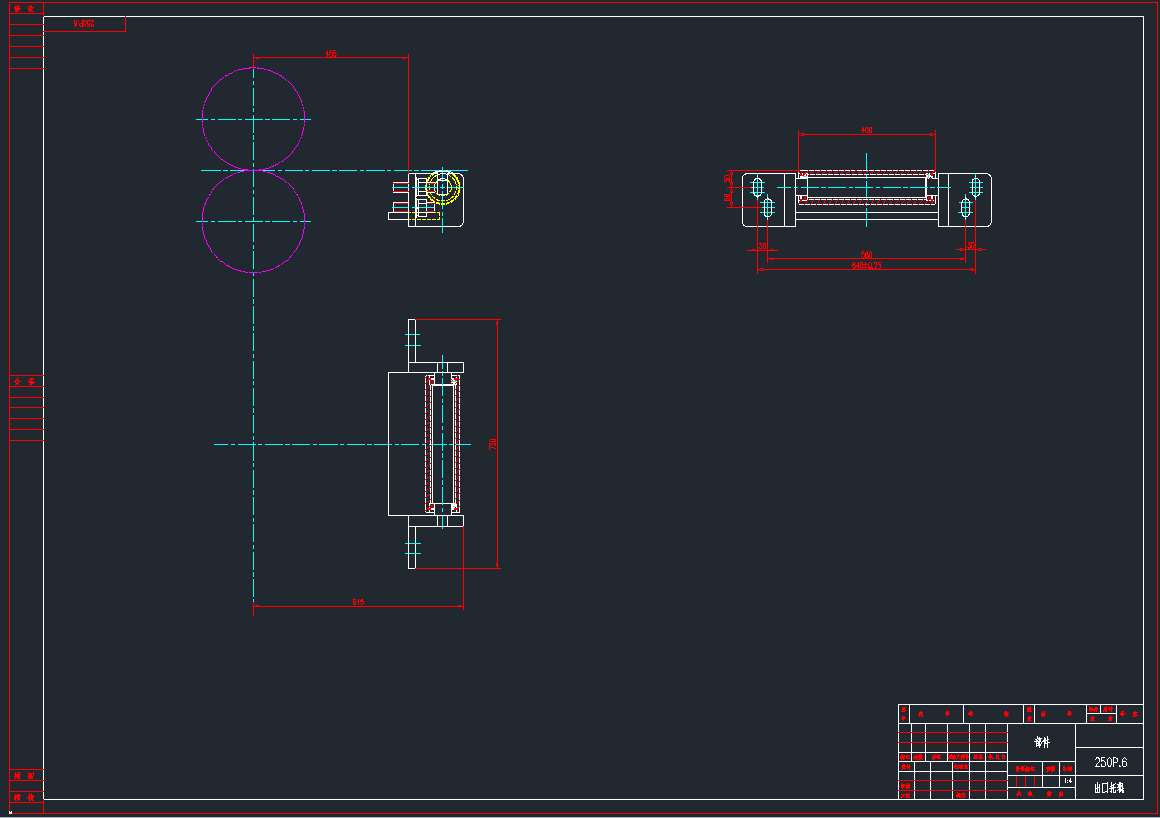Click the 560 dimension under right view

coord(866,254)
